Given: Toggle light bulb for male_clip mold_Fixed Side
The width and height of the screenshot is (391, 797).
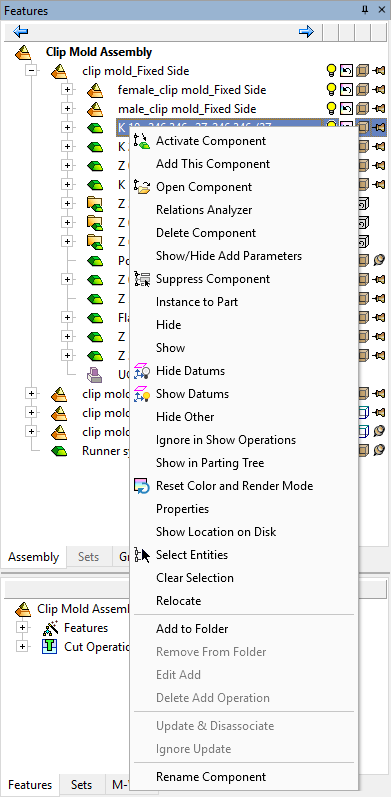Looking at the screenshot, I should (332, 109).
